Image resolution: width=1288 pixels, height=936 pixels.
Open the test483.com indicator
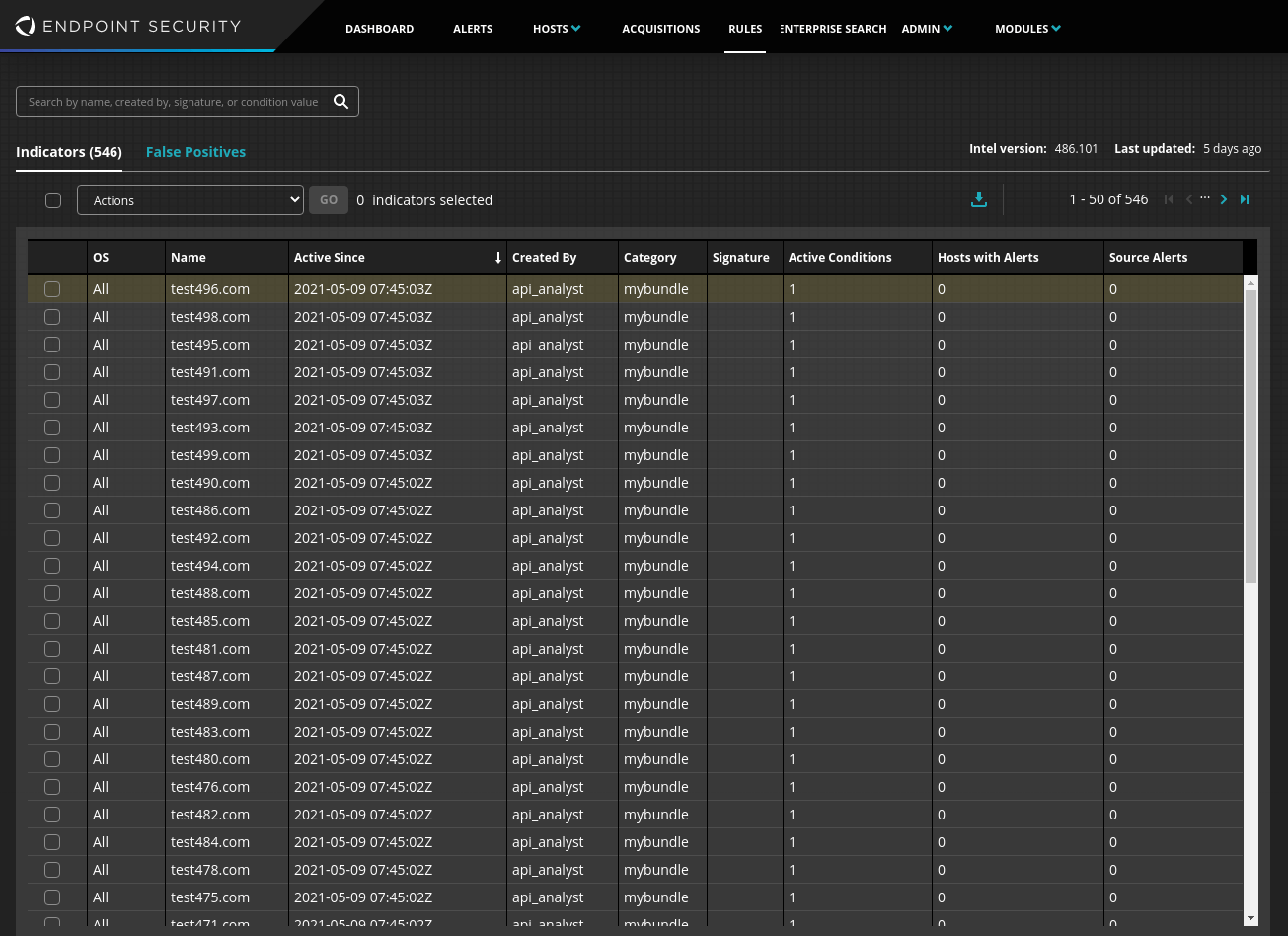pos(209,732)
